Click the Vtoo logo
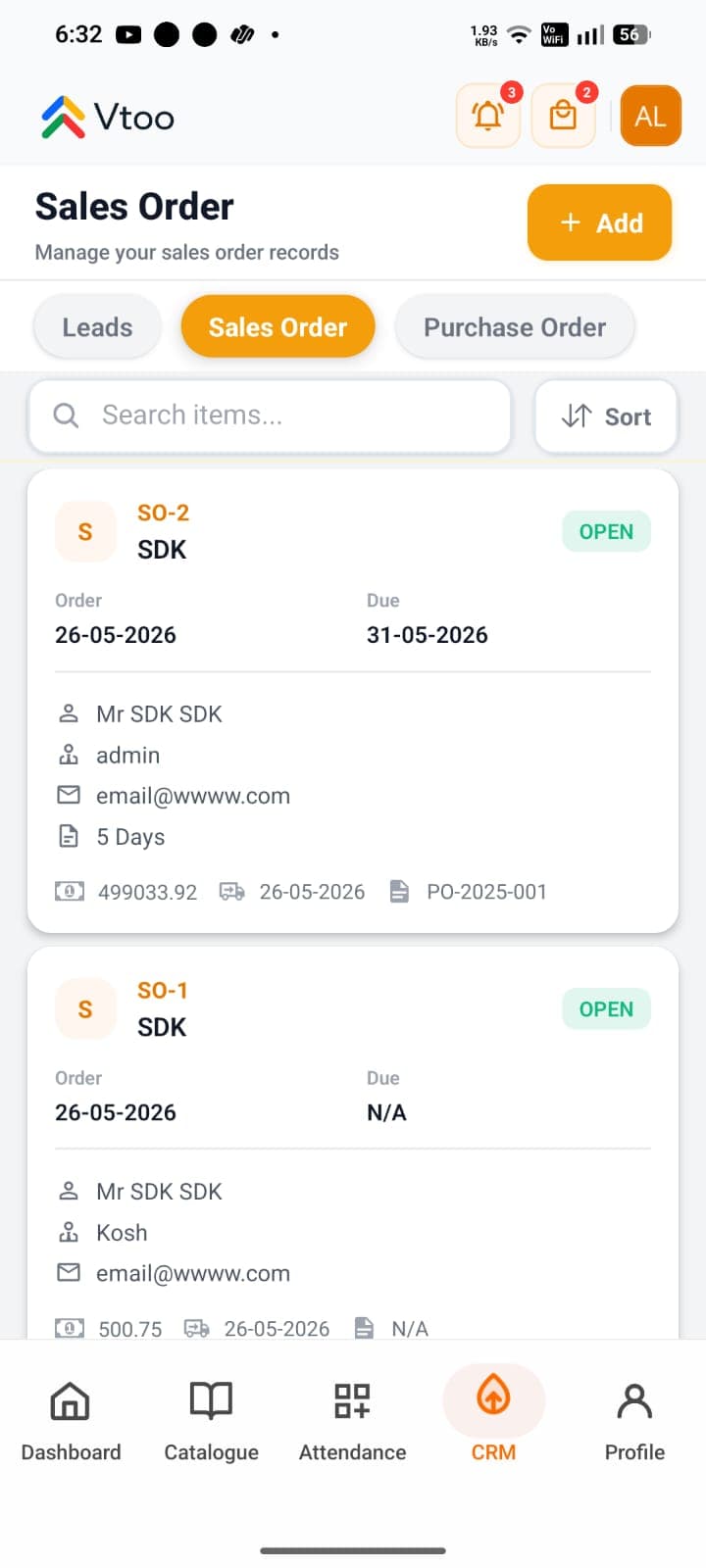Viewport: 706px width, 1568px height. [x=108, y=118]
